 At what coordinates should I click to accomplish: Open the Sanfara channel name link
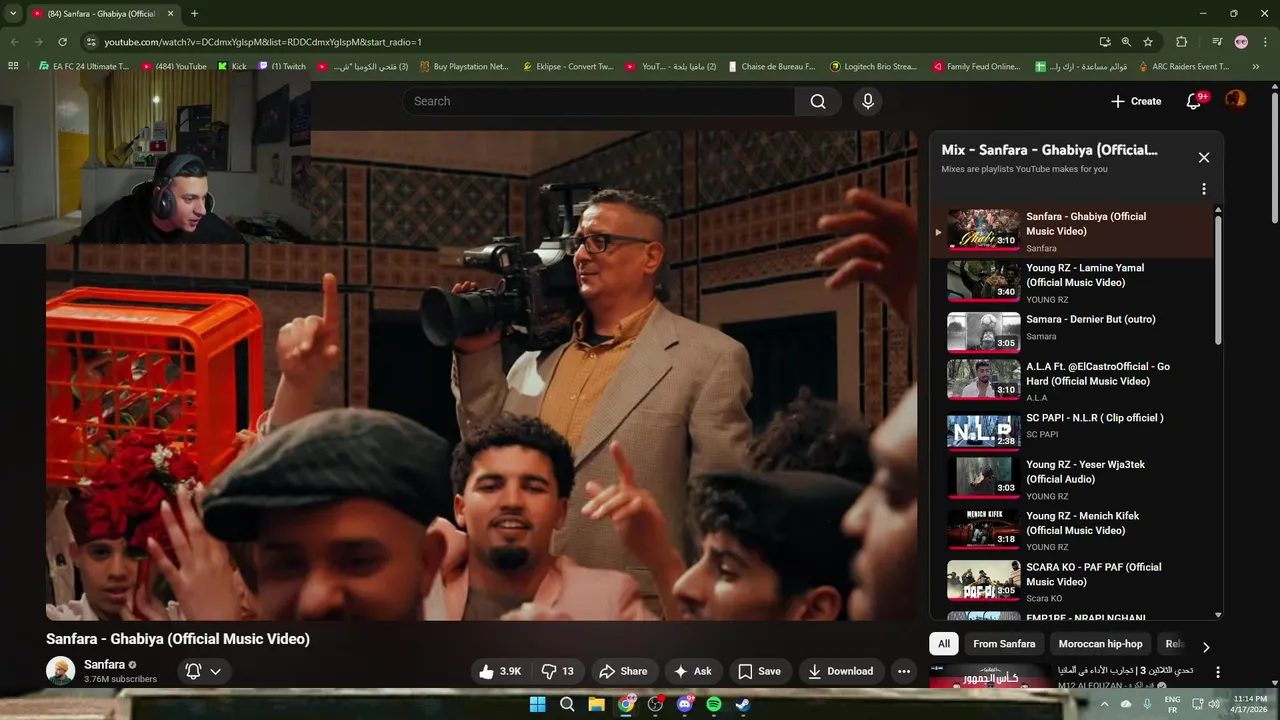click(104, 664)
